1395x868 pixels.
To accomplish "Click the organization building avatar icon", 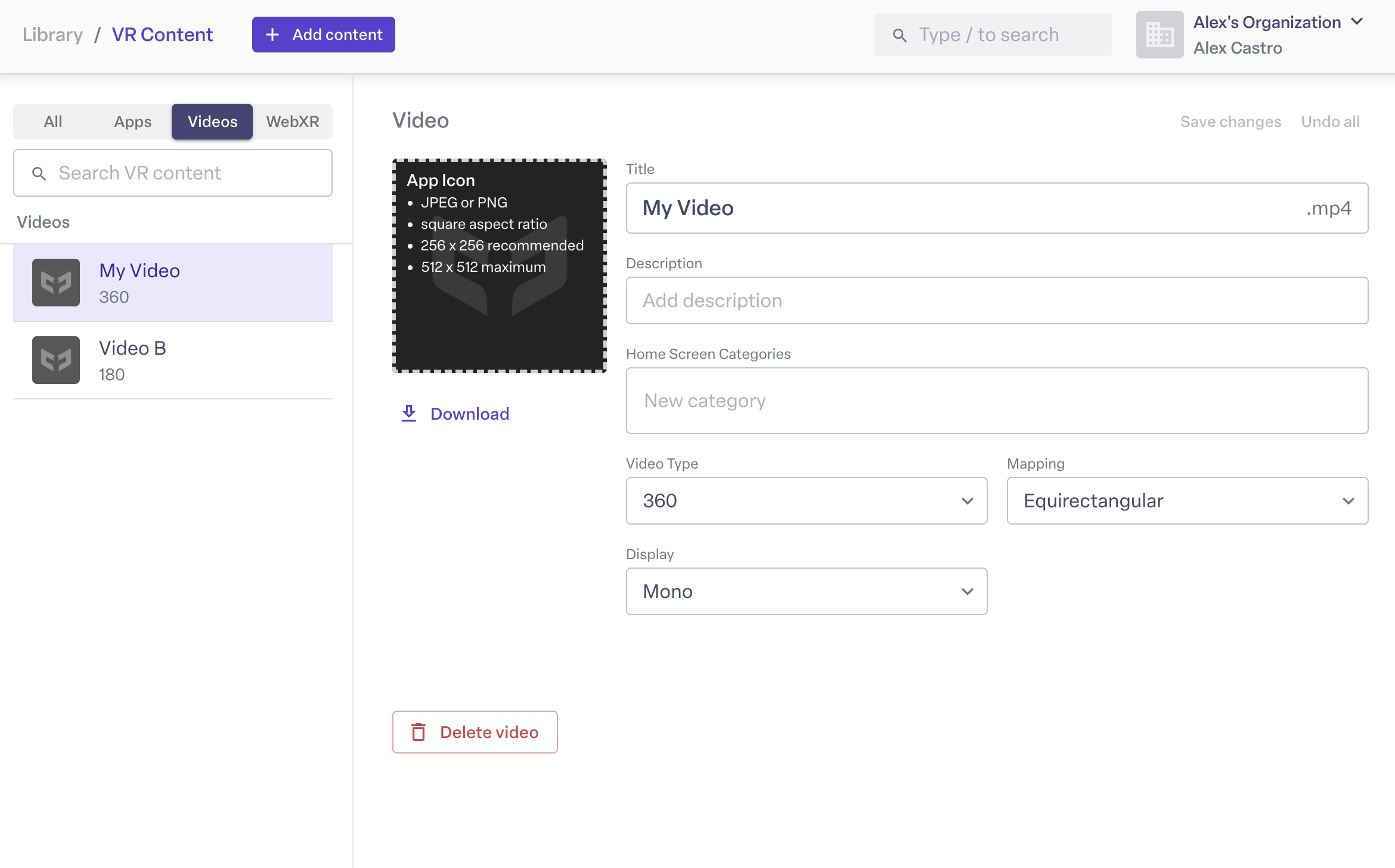I will [1160, 35].
